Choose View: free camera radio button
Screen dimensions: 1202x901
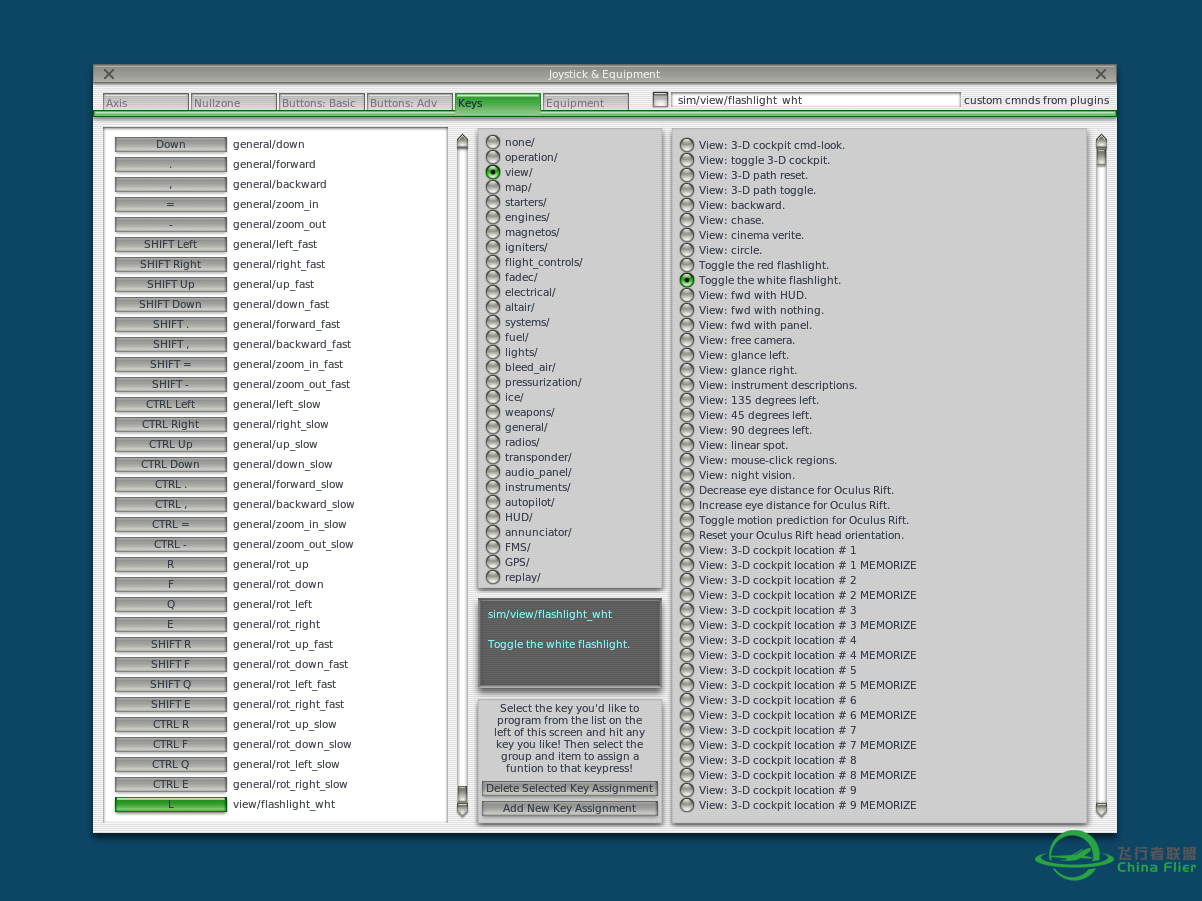687,340
